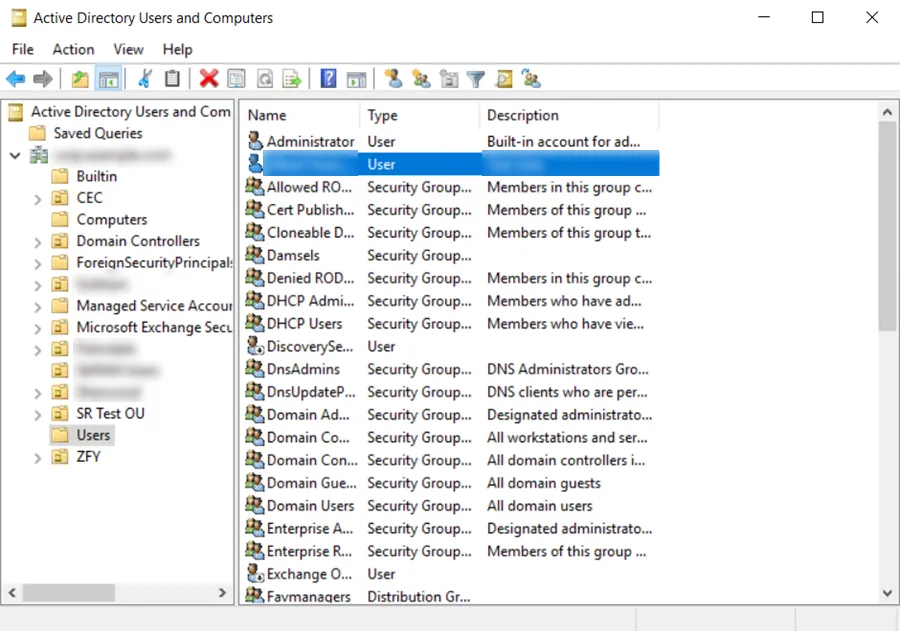Screen dimensions: 900x631
Task: Select the Cloneable D... group row
Action: tap(451, 233)
